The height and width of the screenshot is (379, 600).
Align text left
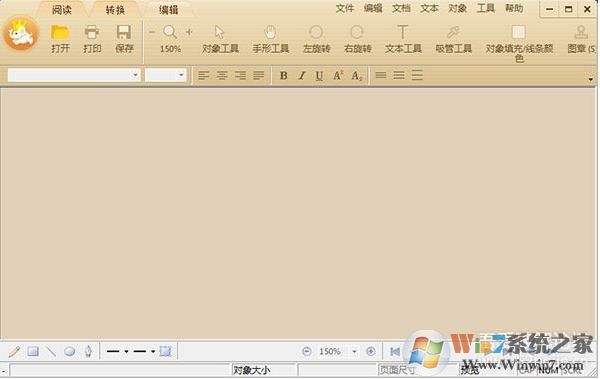pos(204,75)
